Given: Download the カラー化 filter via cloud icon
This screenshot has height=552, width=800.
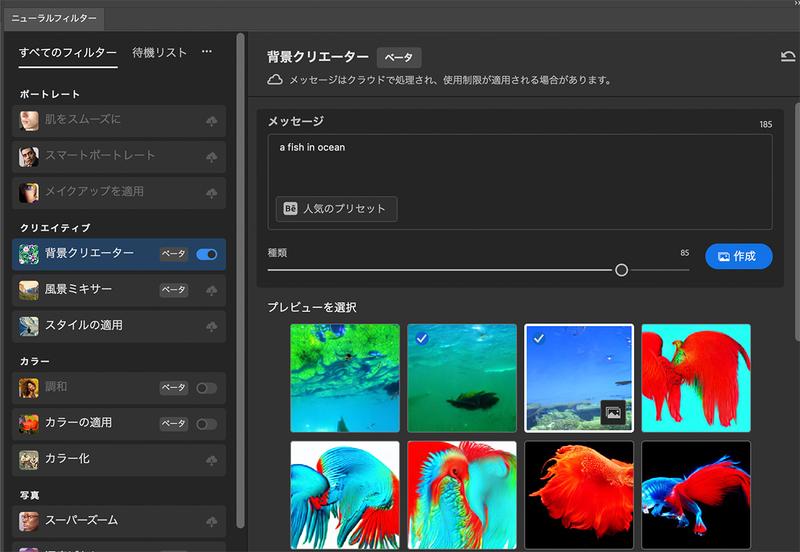Looking at the screenshot, I should 212,460.
